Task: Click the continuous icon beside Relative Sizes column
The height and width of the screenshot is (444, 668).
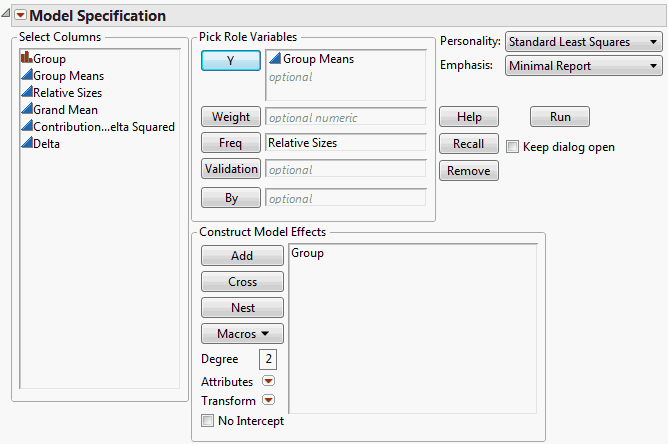Action: click(26, 93)
